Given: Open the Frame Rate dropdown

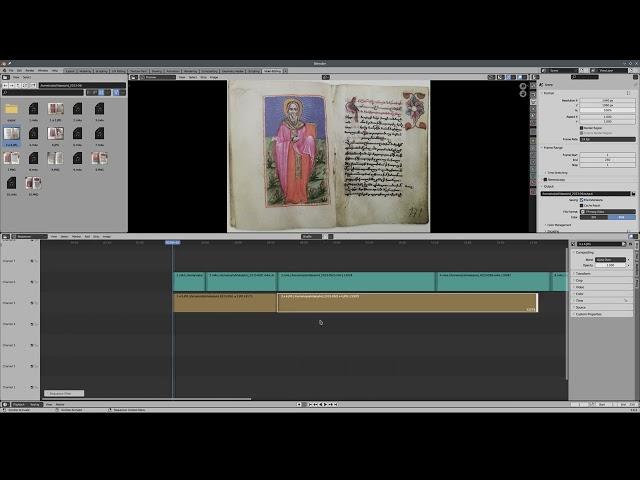Looking at the screenshot, I should click(x=607, y=139).
